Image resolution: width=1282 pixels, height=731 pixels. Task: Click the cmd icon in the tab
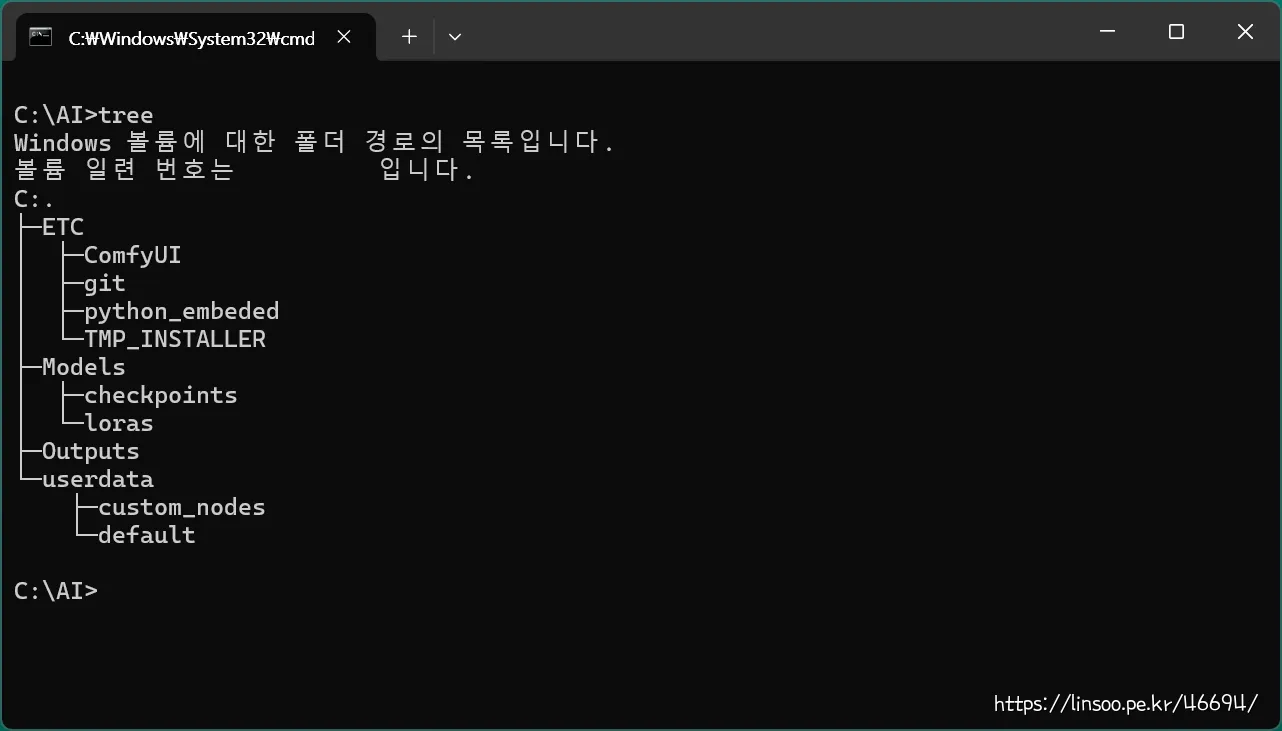coord(41,37)
